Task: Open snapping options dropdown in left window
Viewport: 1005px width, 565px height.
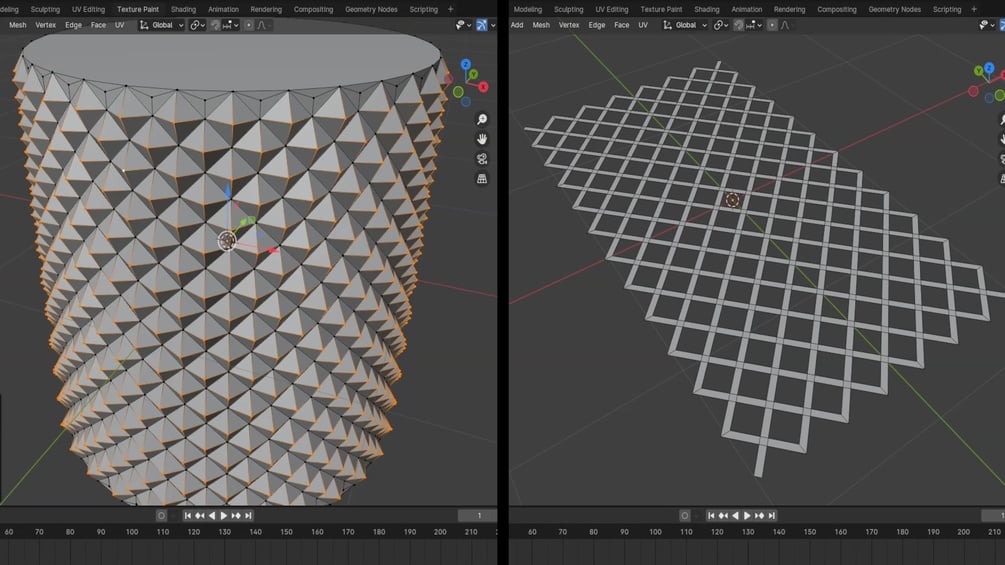Action: click(231, 25)
